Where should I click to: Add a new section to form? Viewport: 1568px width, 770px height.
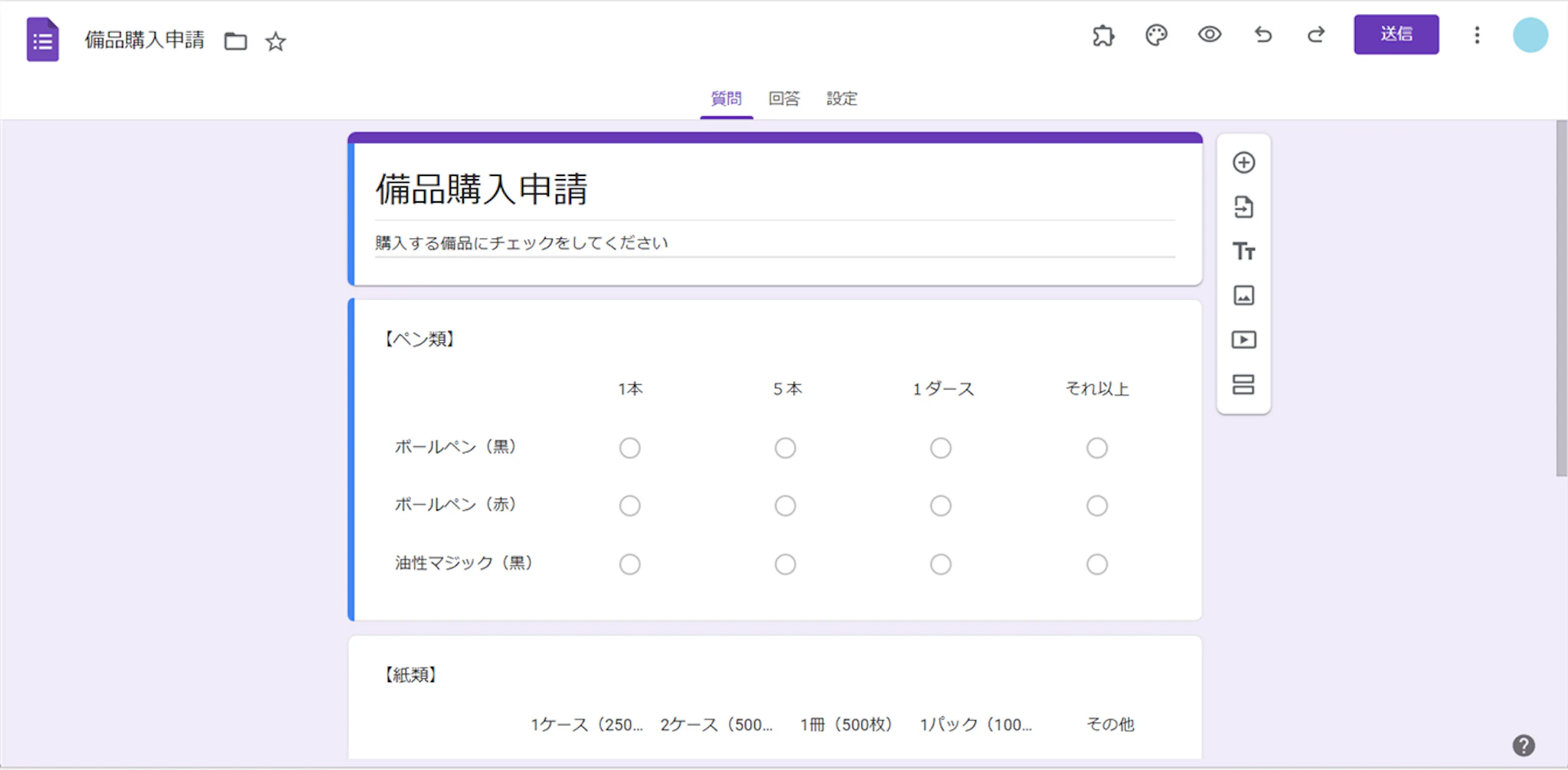coord(1243,384)
